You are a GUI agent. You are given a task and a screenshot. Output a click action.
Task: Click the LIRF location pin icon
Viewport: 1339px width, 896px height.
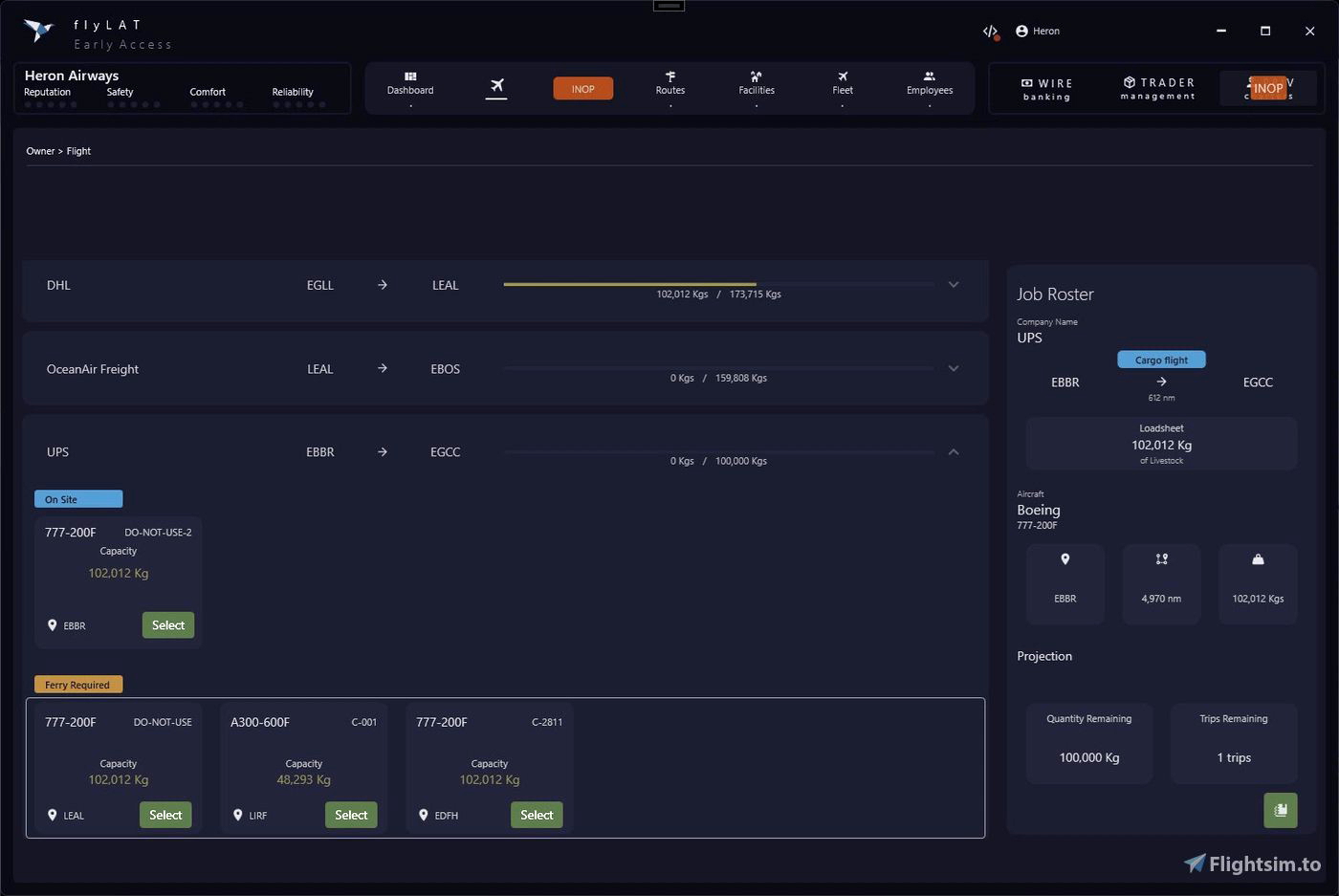click(238, 816)
